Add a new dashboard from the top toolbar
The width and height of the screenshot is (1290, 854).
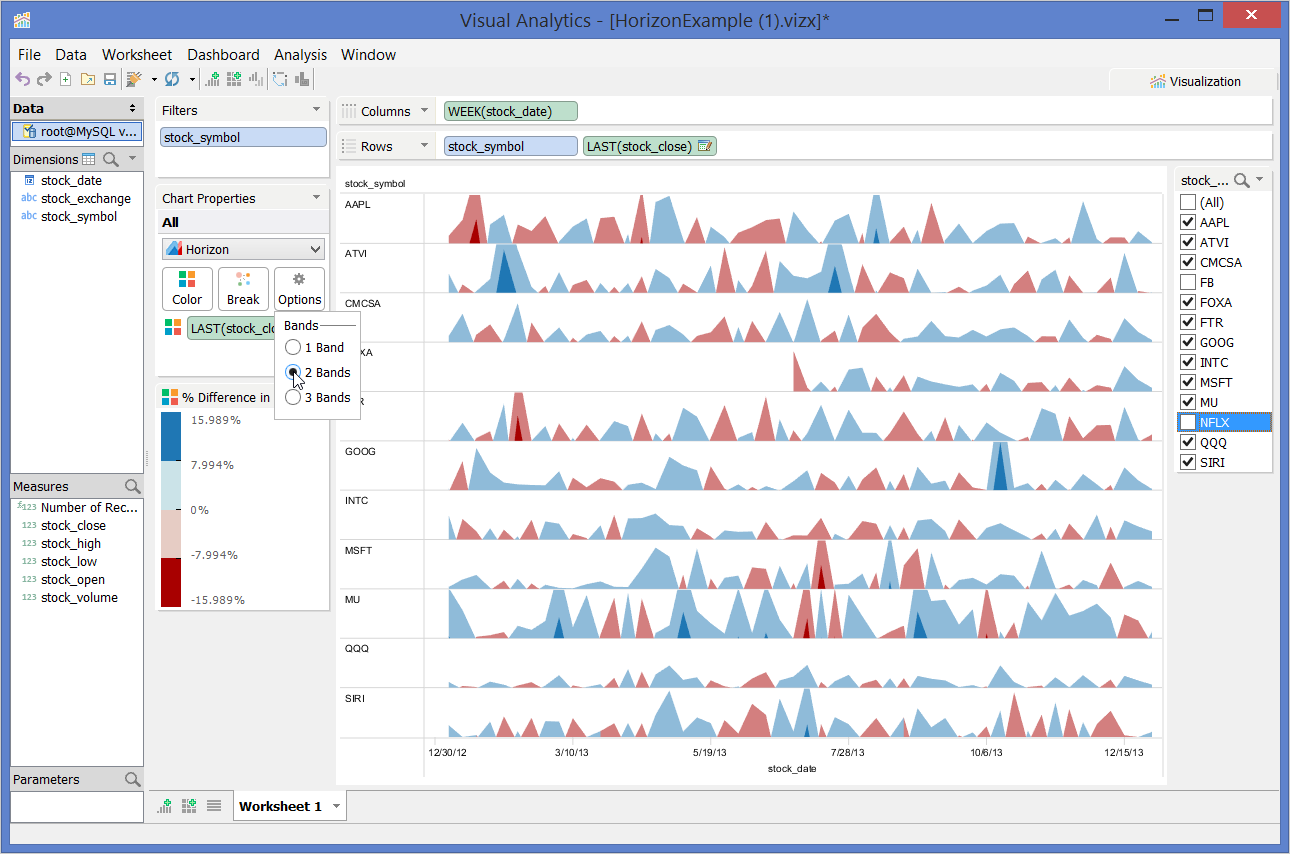tap(234, 80)
